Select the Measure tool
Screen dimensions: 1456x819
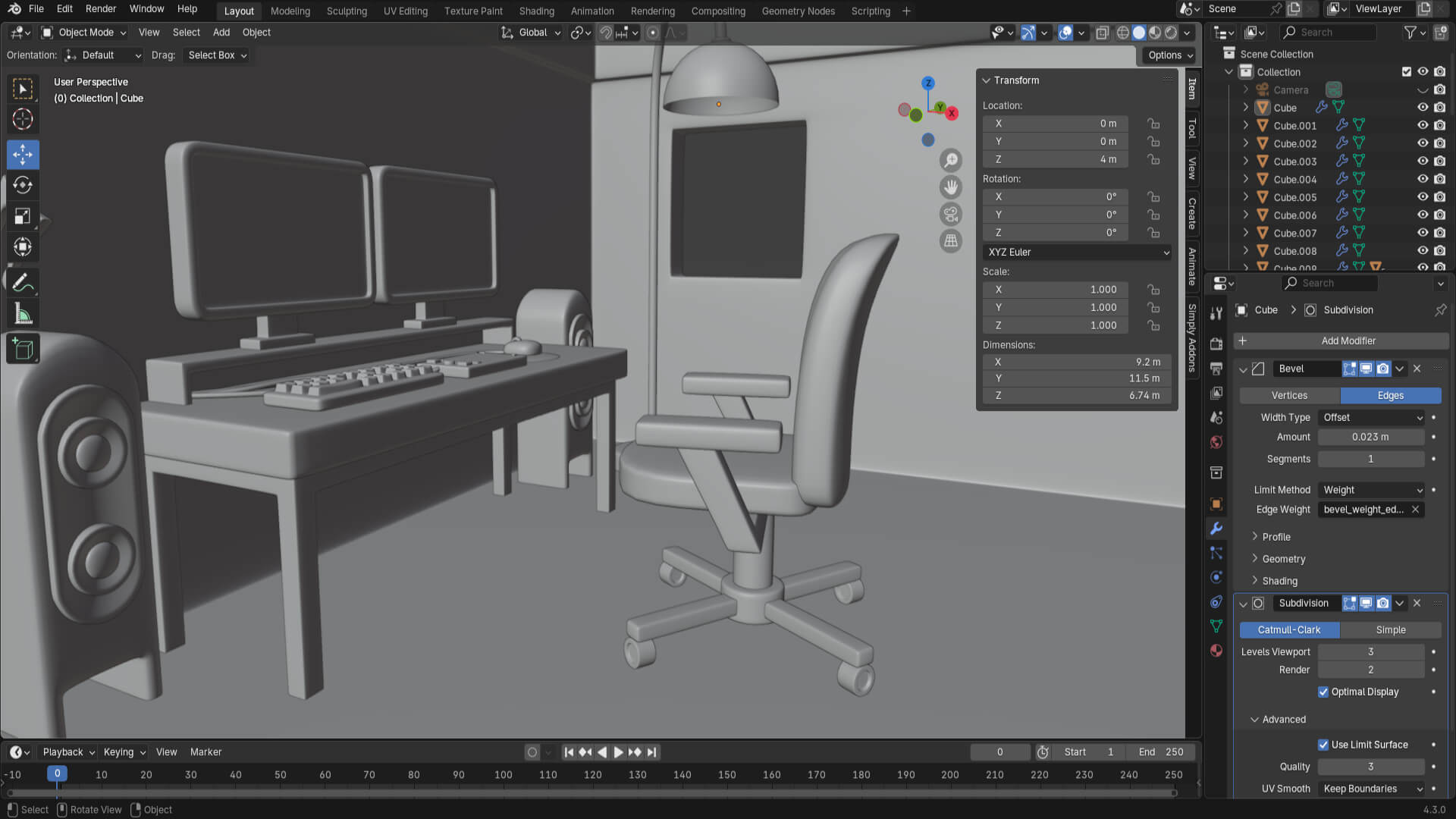23,314
